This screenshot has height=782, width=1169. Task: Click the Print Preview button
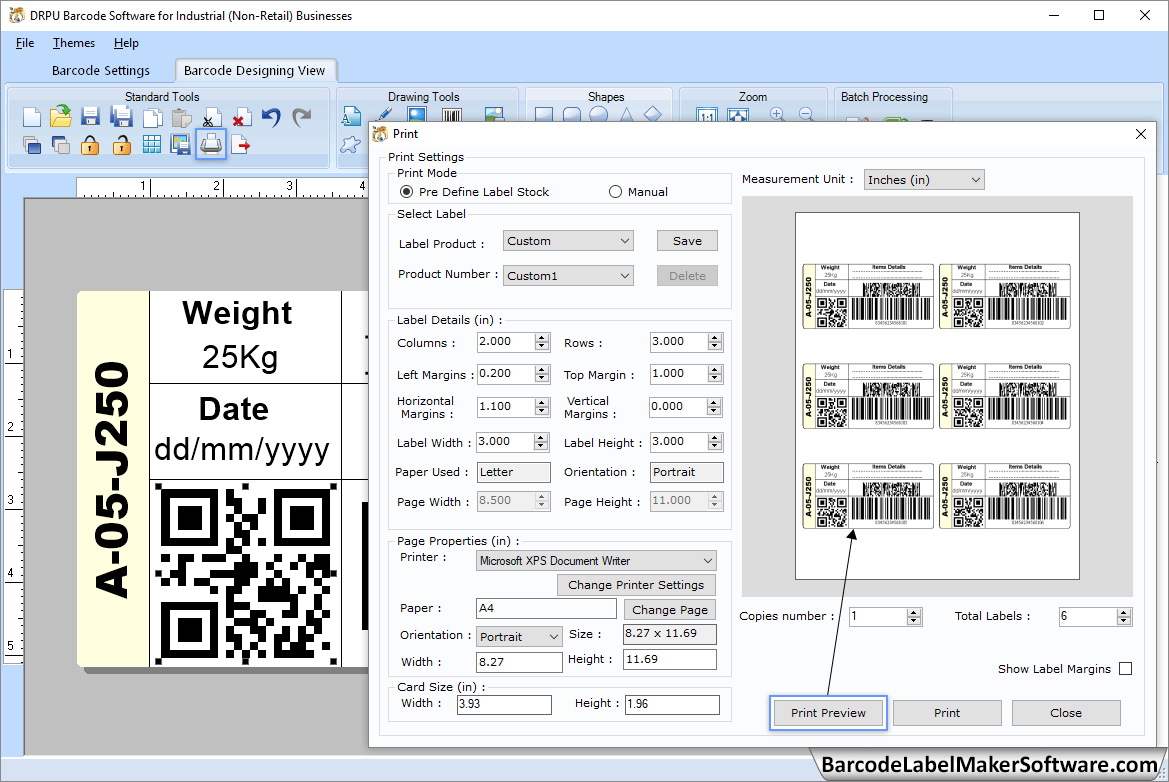pos(827,712)
